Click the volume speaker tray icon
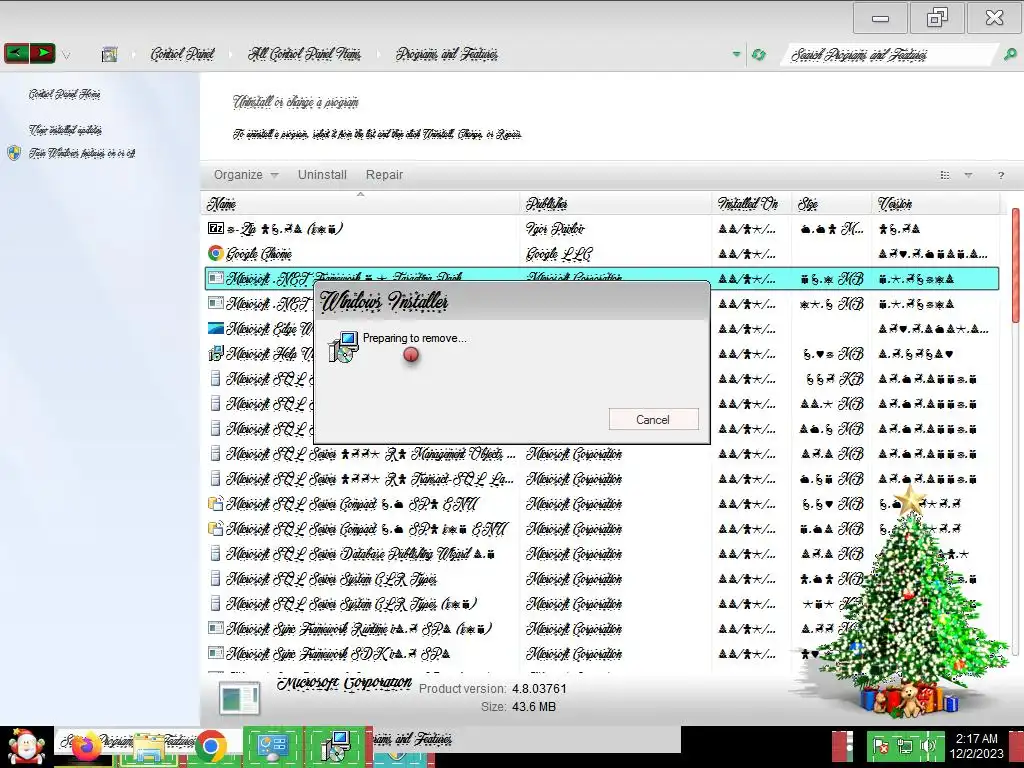The image size is (1024, 768). [x=928, y=746]
